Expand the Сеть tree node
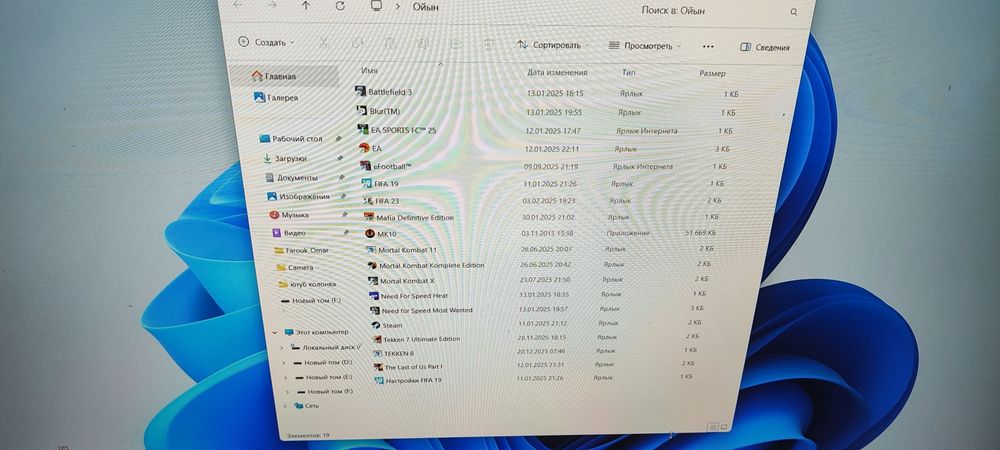This screenshot has width=1000, height=450. pyautogui.click(x=285, y=405)
